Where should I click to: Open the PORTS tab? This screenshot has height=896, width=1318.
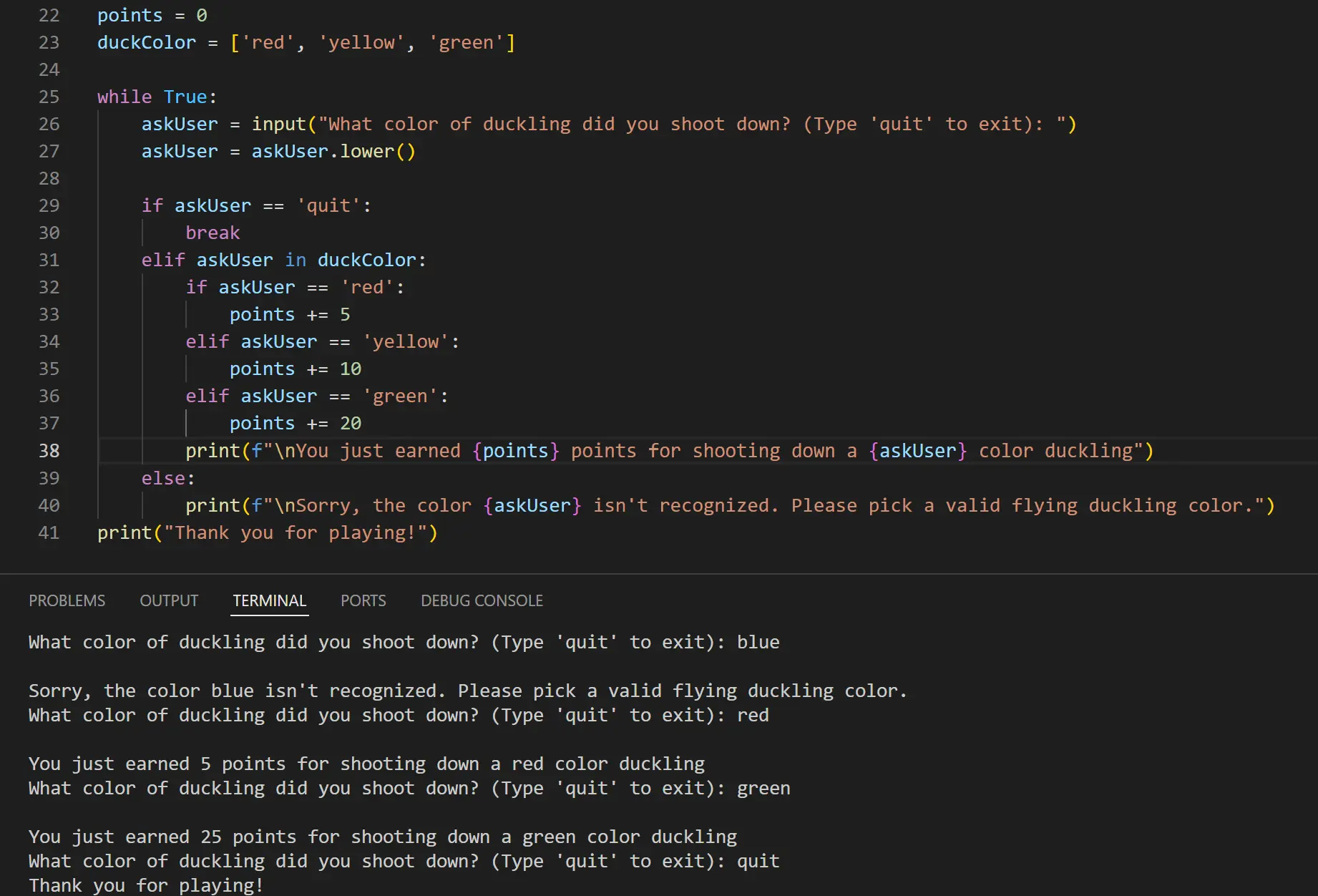click(363, 600)
